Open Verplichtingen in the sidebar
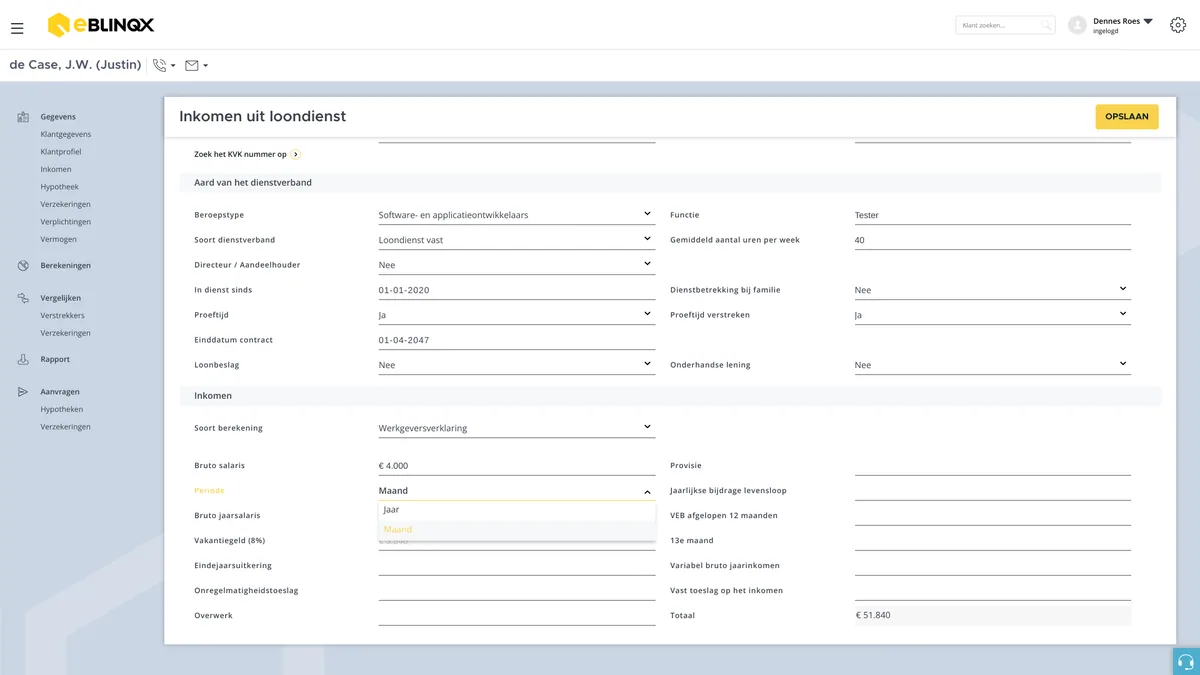Image resolution: width=1200 pixels, height=675 pixels. coord(66,222)
